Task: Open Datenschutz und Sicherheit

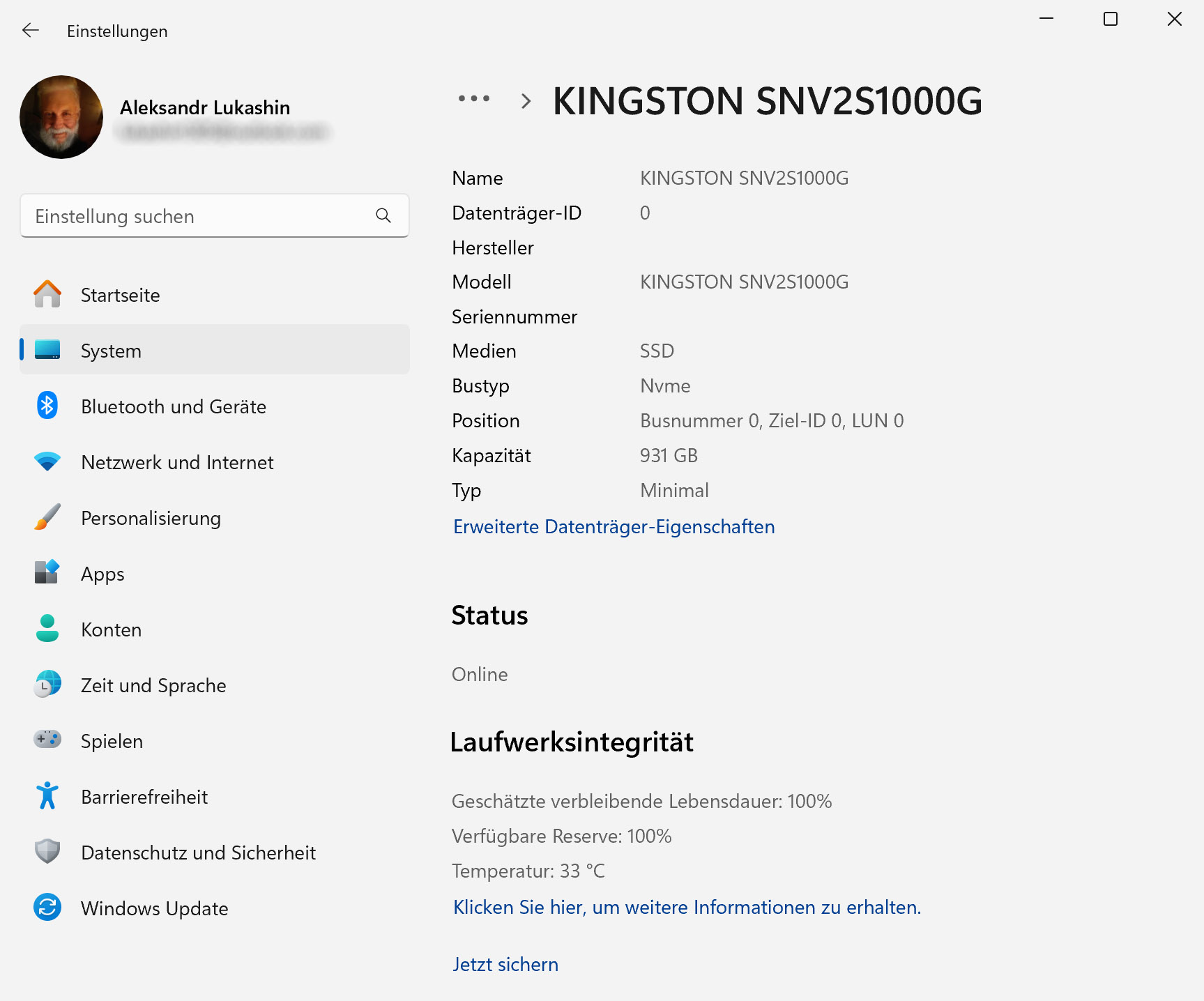Action: (215, 852)
